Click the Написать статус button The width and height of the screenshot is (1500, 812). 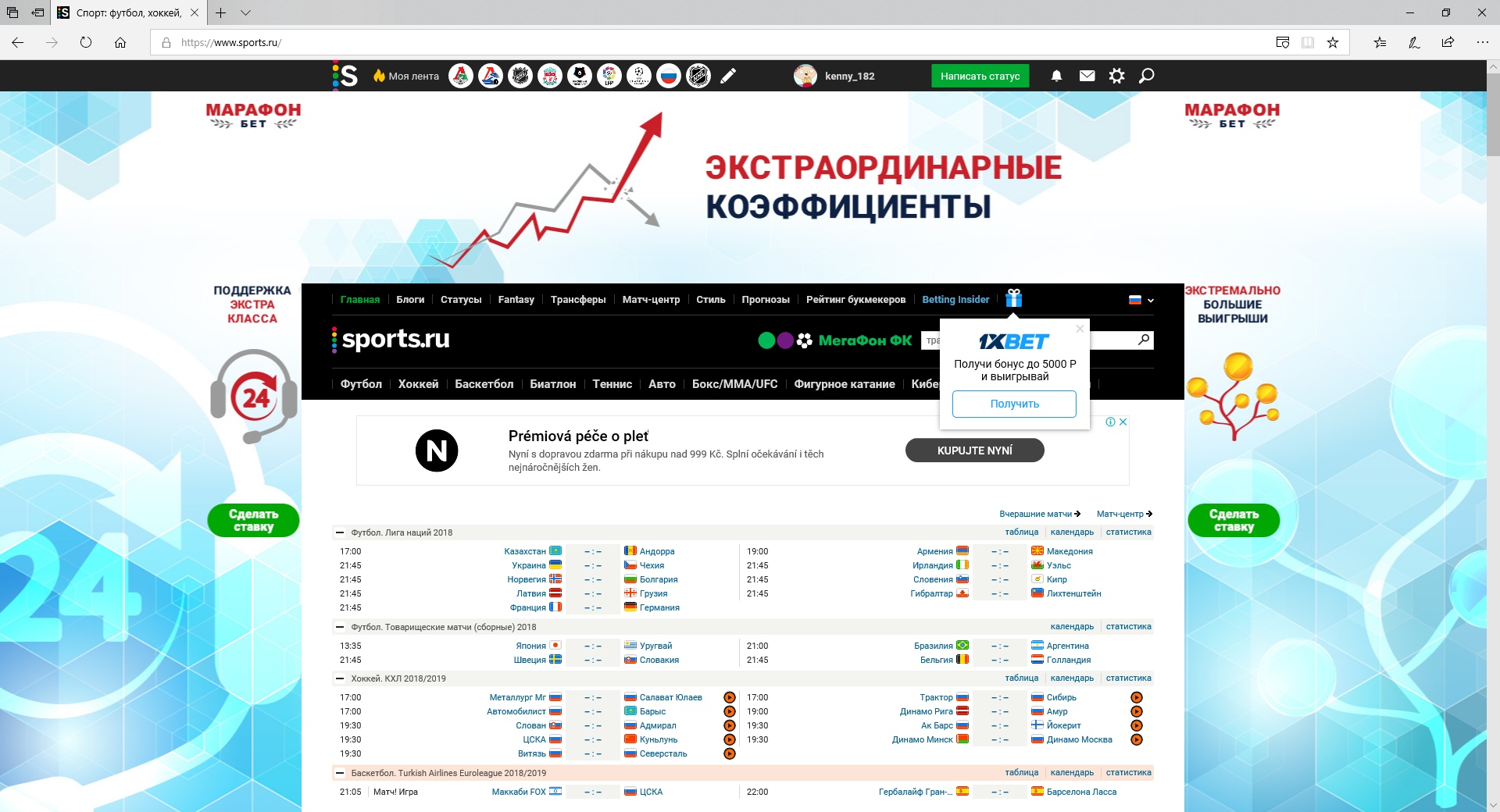click(980, 76)
